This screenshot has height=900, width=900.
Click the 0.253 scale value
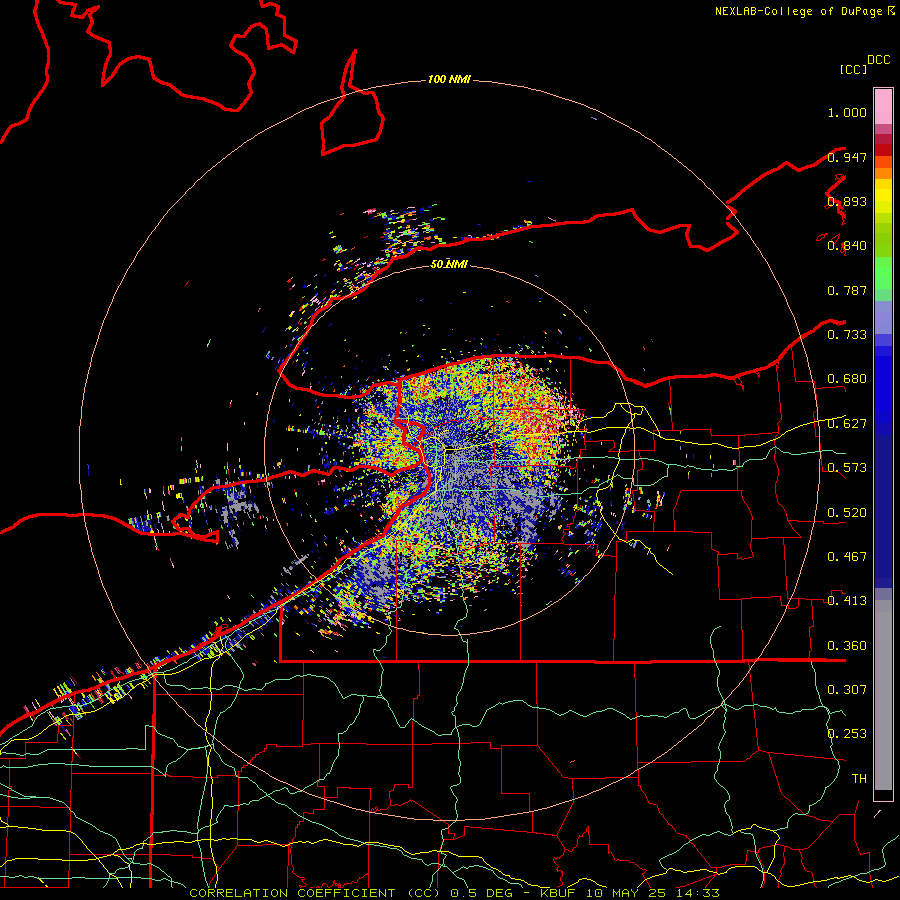847,734
